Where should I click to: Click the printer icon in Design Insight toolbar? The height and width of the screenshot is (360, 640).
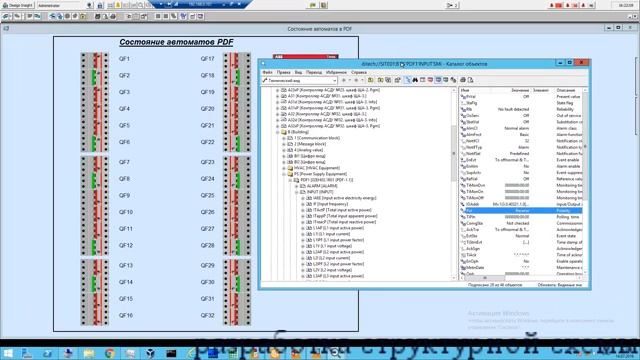tap(113, 16)
